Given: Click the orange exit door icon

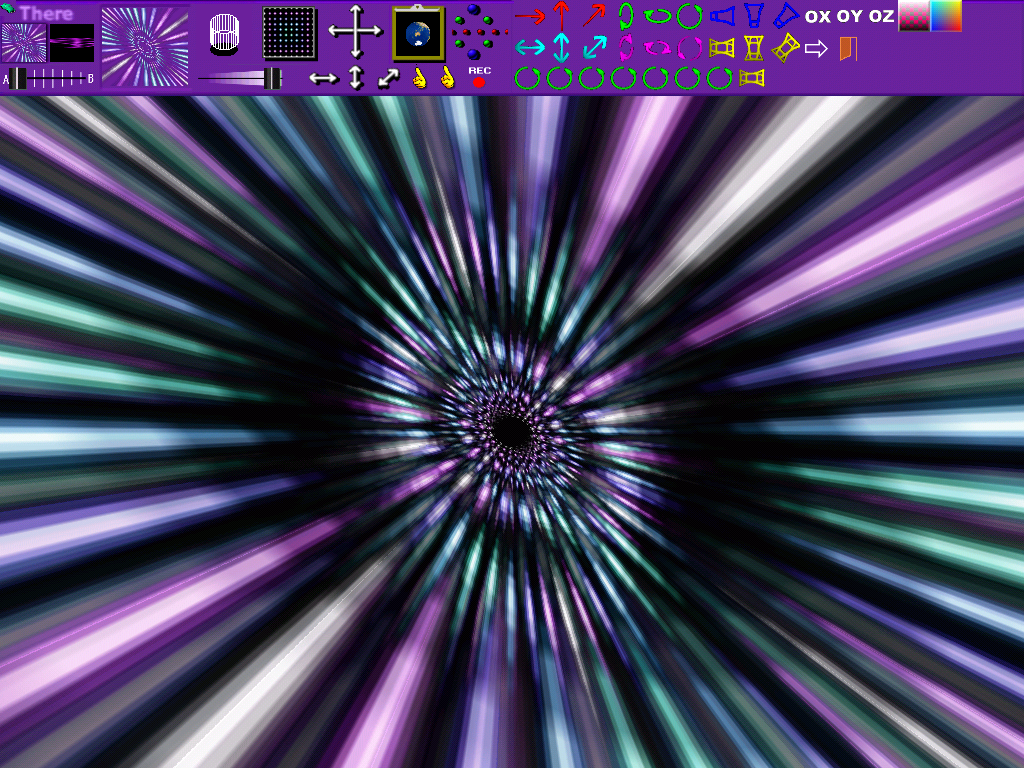Looking at the screenshot, I should click(848, 48).
